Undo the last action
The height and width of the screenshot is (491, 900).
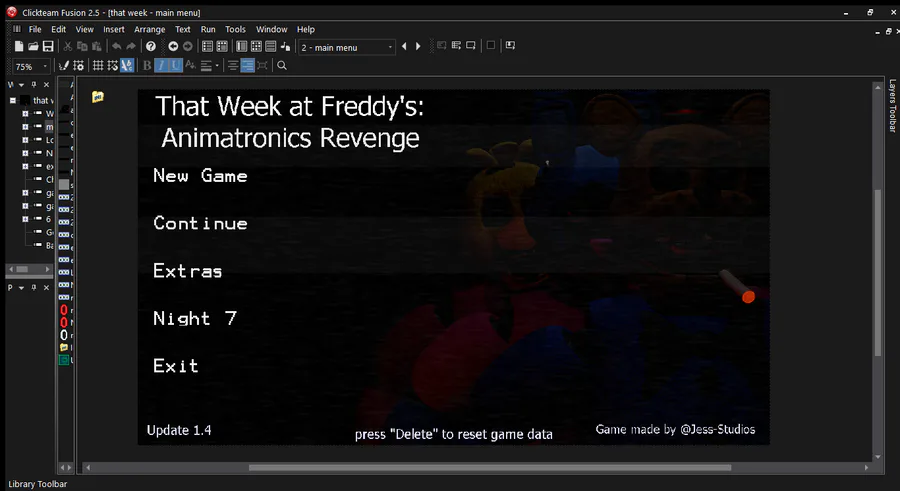coord(117,47)
